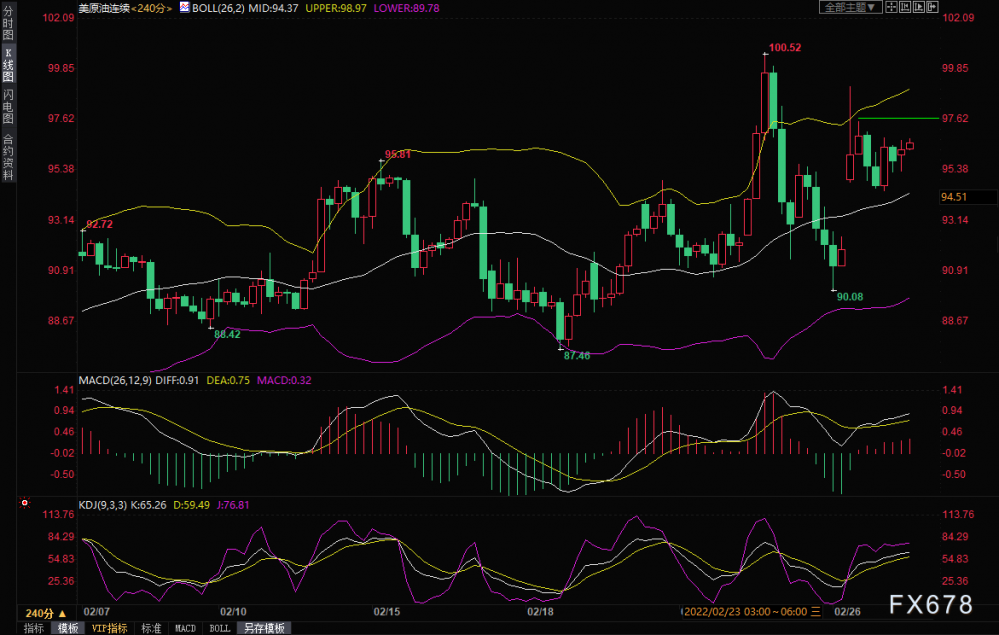Click the BOLL indicator icon beside the title
Screen dimensions: 999x635
coord(184,8)
